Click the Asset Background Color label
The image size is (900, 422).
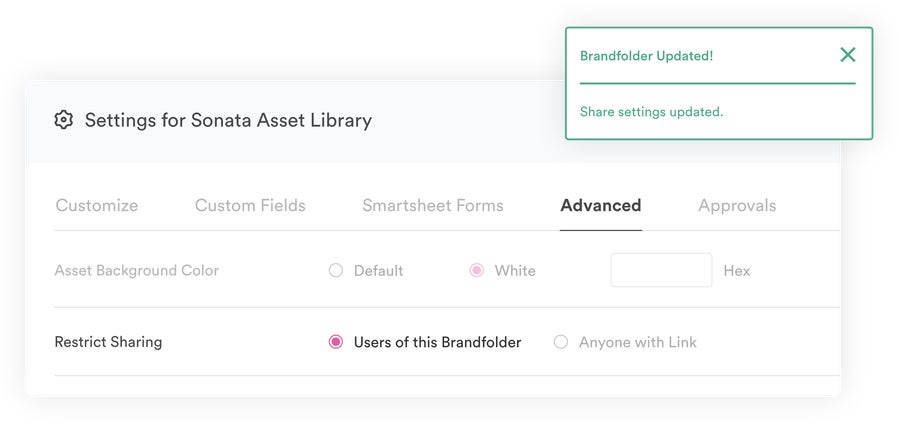(137, 270)
